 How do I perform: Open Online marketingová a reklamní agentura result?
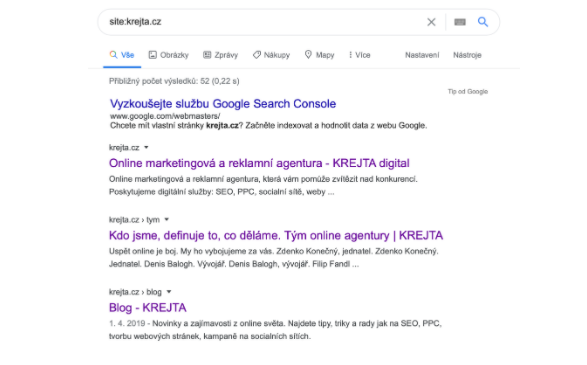(x=259, y=163)
